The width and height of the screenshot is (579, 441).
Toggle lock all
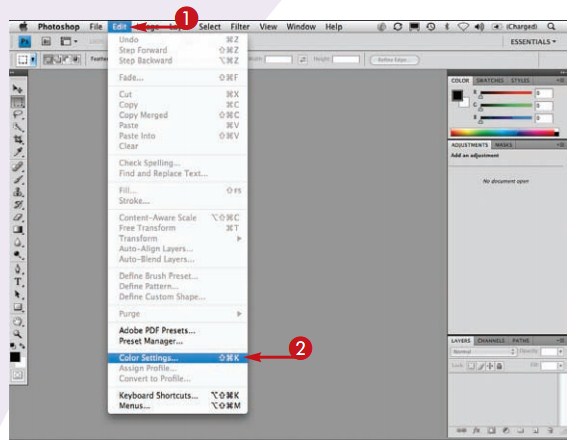pos(499,366)
